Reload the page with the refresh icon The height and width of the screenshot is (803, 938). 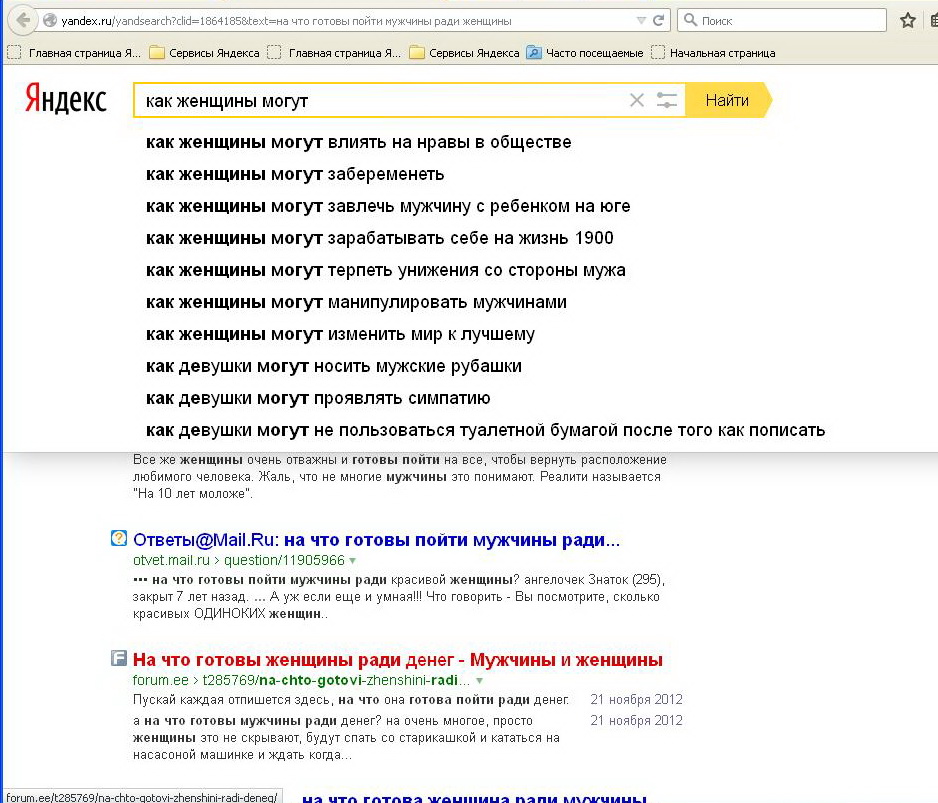tap(659, 20)
